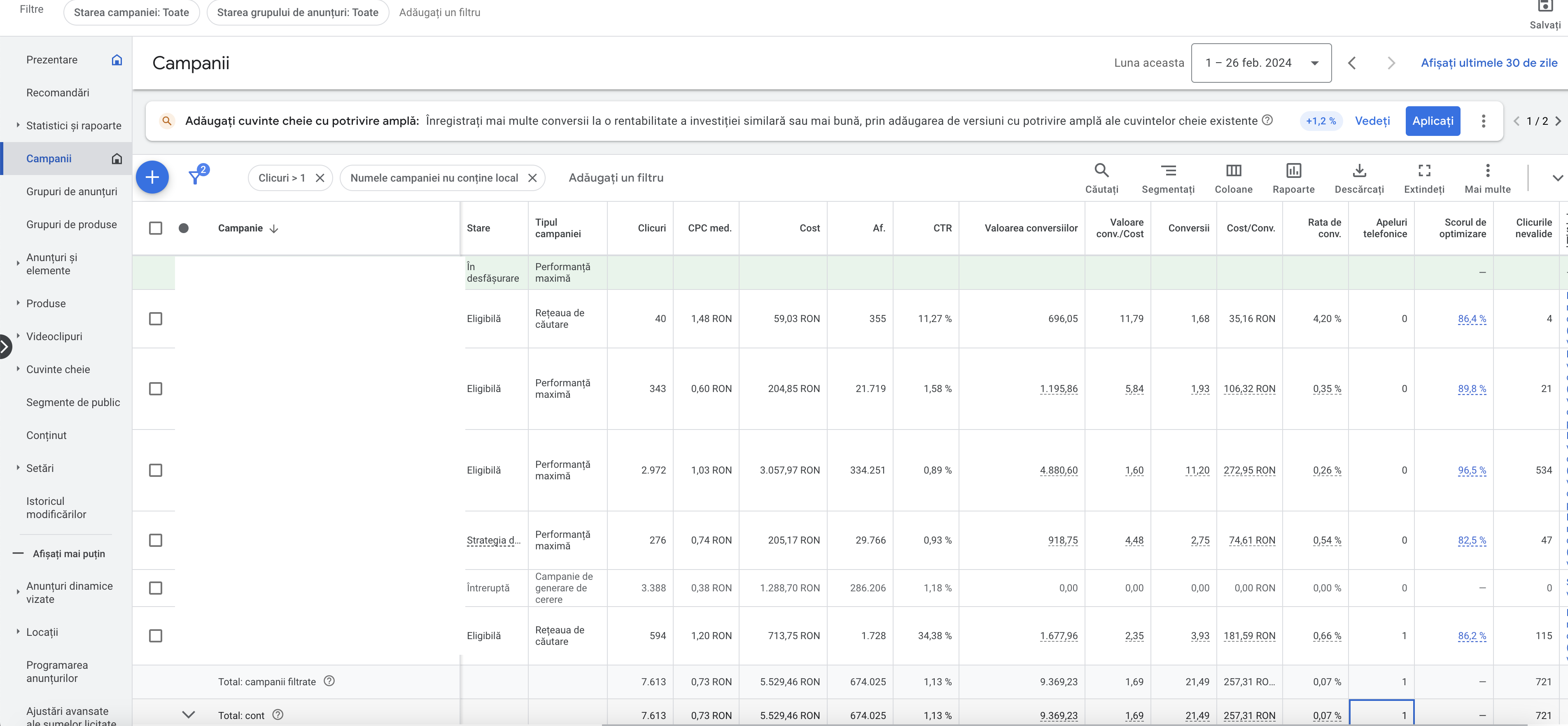
Task: Expand Statistici și rapoarte in the sidebar
Action: point(18,125)
